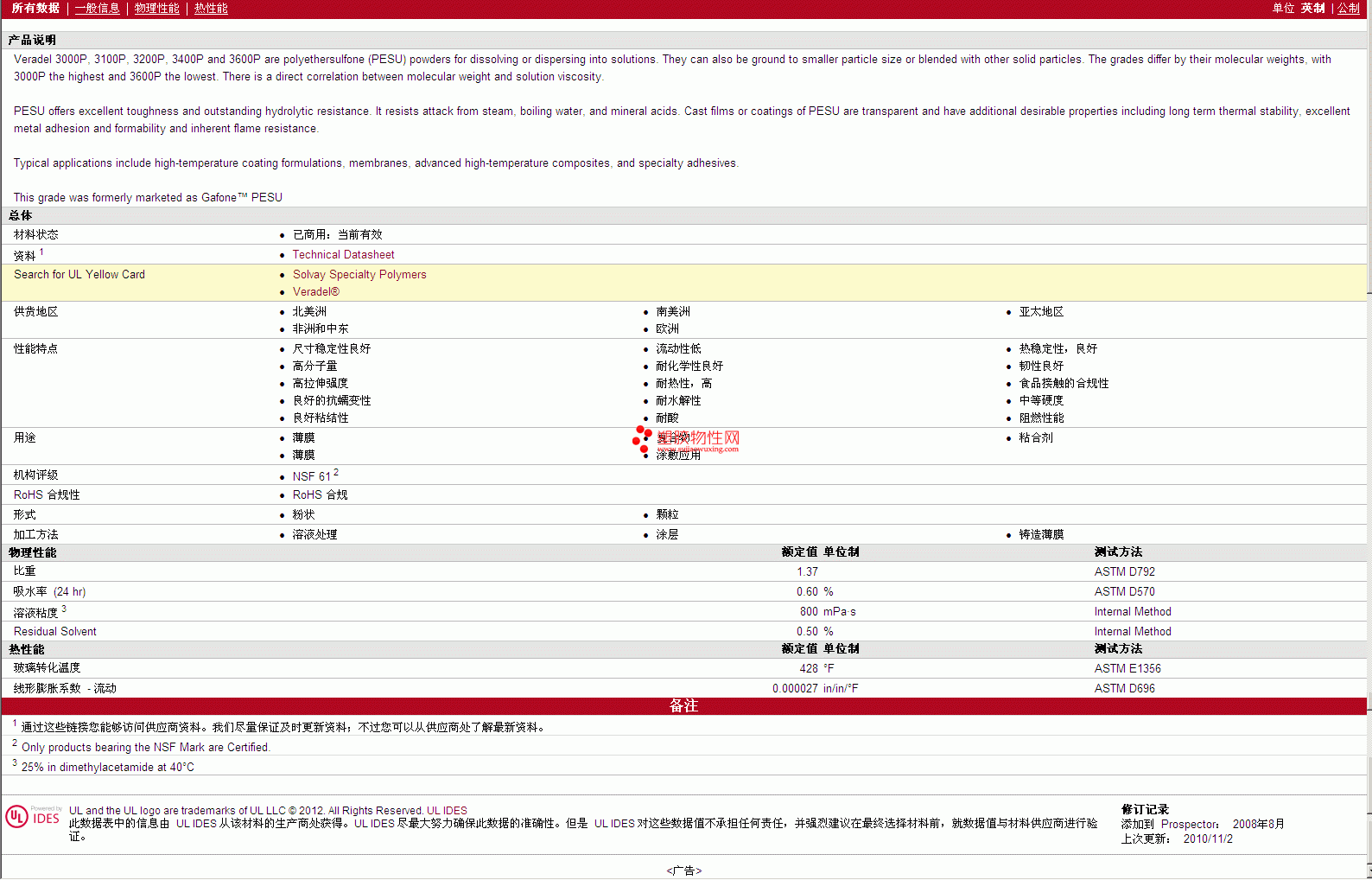This screenshot has width=1372, height=880.
Task: Click the 产品说明 section header
Action: (32, 40)
